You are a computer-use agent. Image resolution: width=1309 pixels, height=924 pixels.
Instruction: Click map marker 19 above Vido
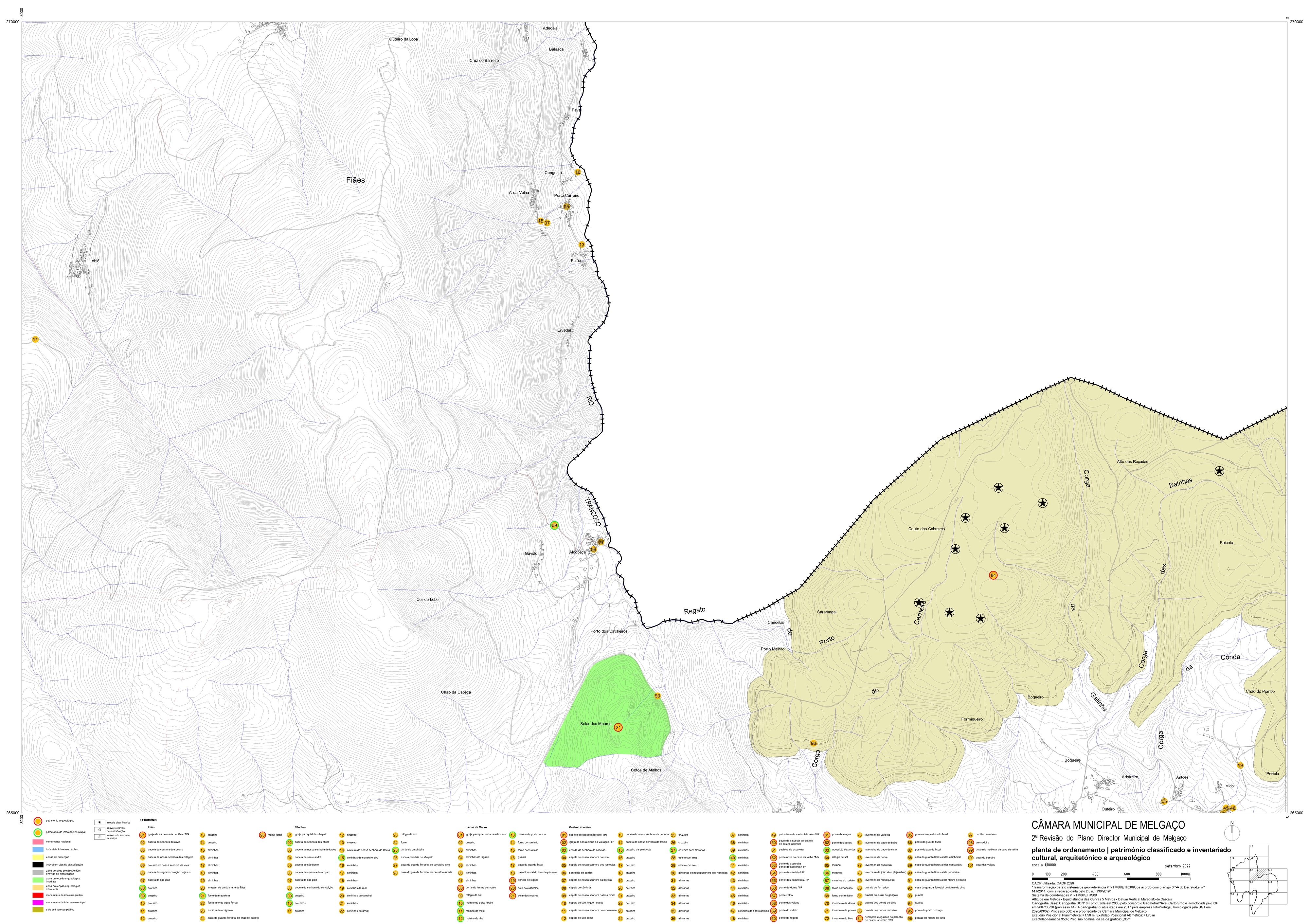[x=1240, y=765]
